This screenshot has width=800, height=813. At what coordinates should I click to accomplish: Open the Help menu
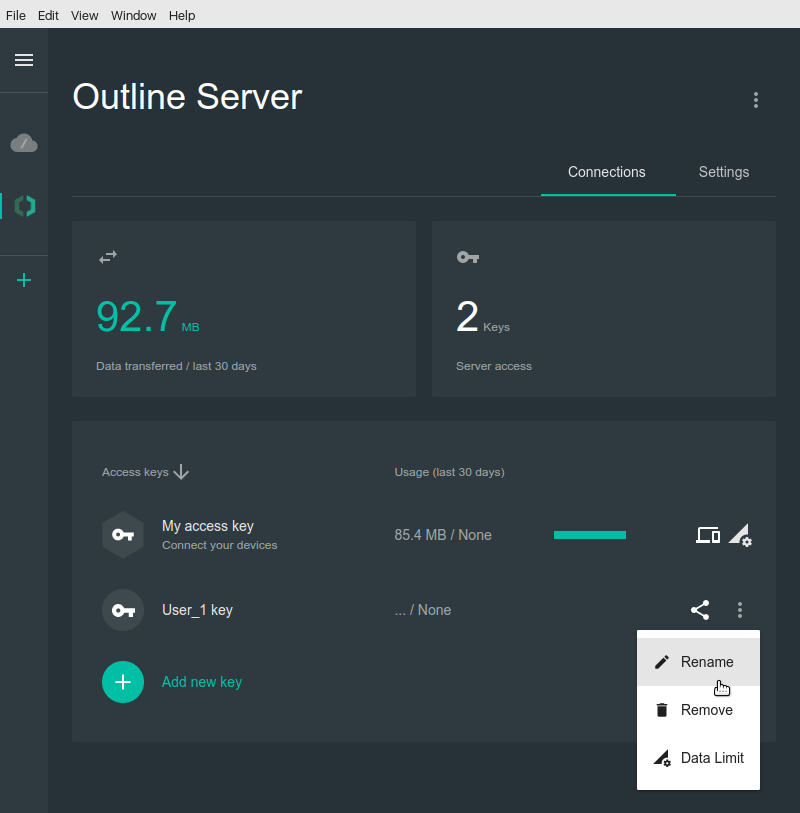(x=182, y=15)
